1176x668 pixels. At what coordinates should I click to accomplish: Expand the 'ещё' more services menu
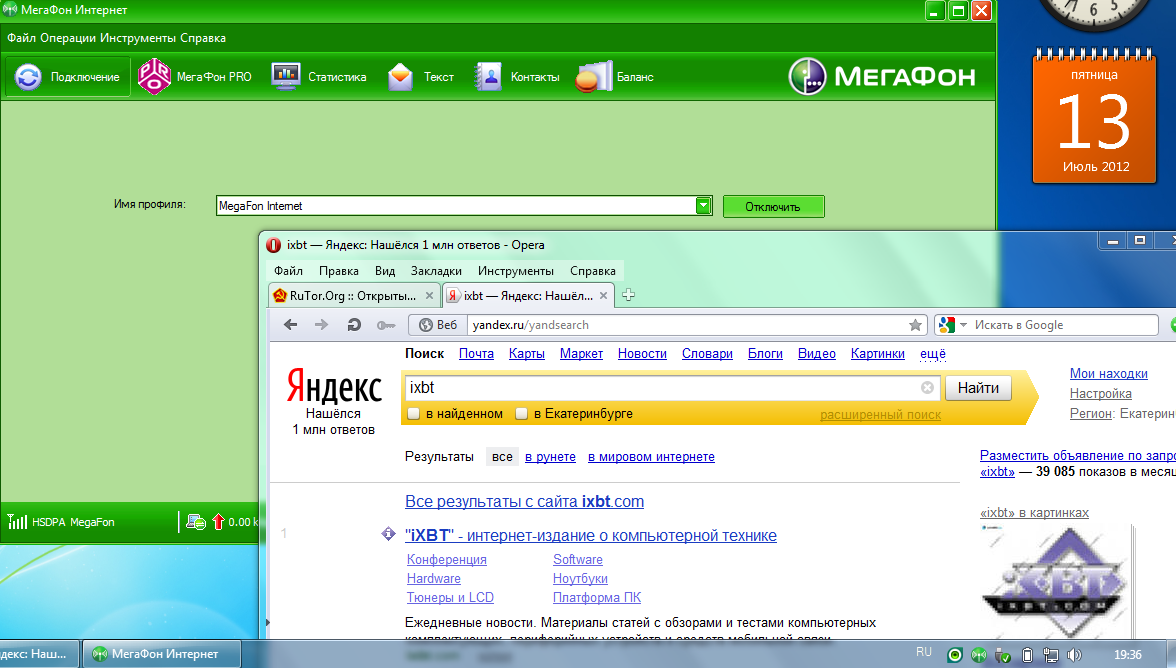pos(932,353)
